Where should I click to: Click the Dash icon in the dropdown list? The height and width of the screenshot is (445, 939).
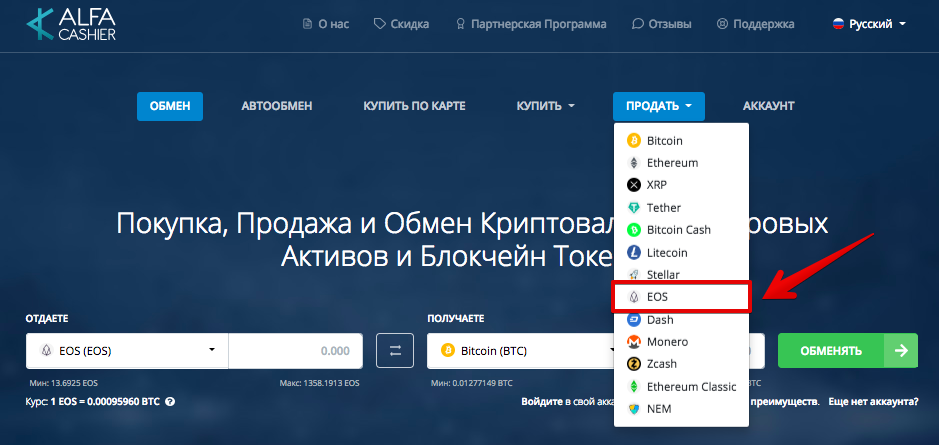pos(634,320)
